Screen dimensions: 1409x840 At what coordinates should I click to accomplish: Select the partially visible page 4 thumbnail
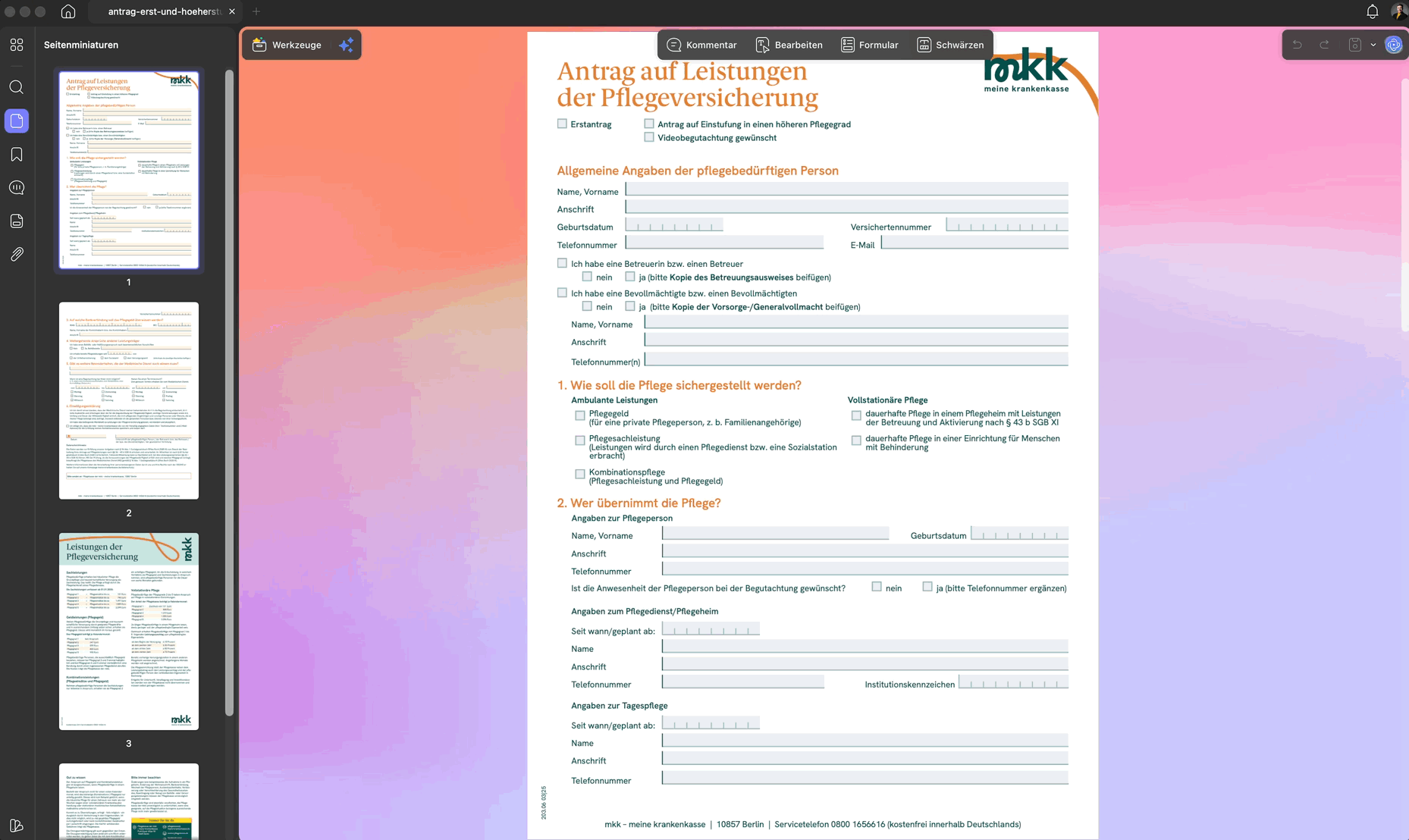pos(129,801)
